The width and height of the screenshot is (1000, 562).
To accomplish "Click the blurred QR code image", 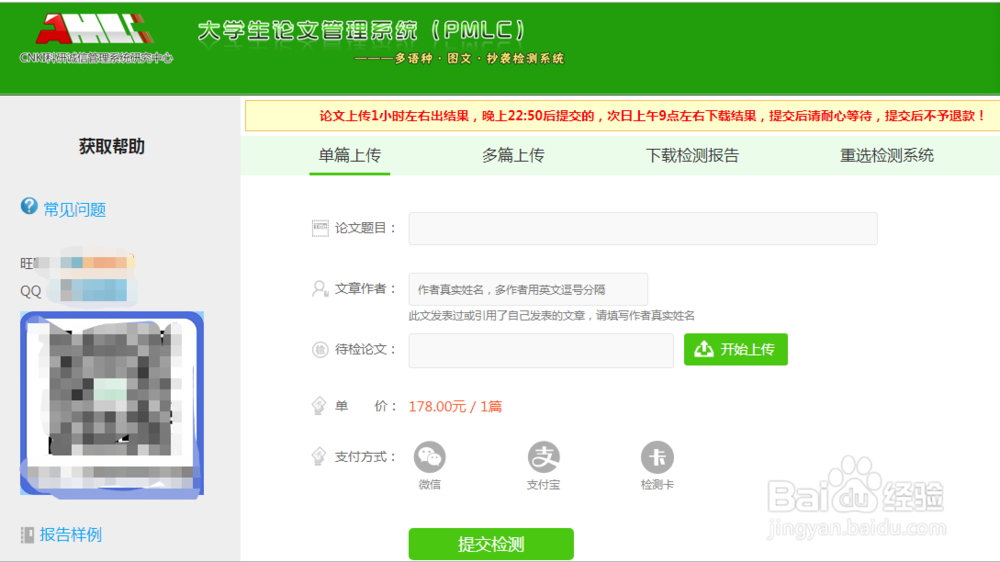I will coord(112,403).
